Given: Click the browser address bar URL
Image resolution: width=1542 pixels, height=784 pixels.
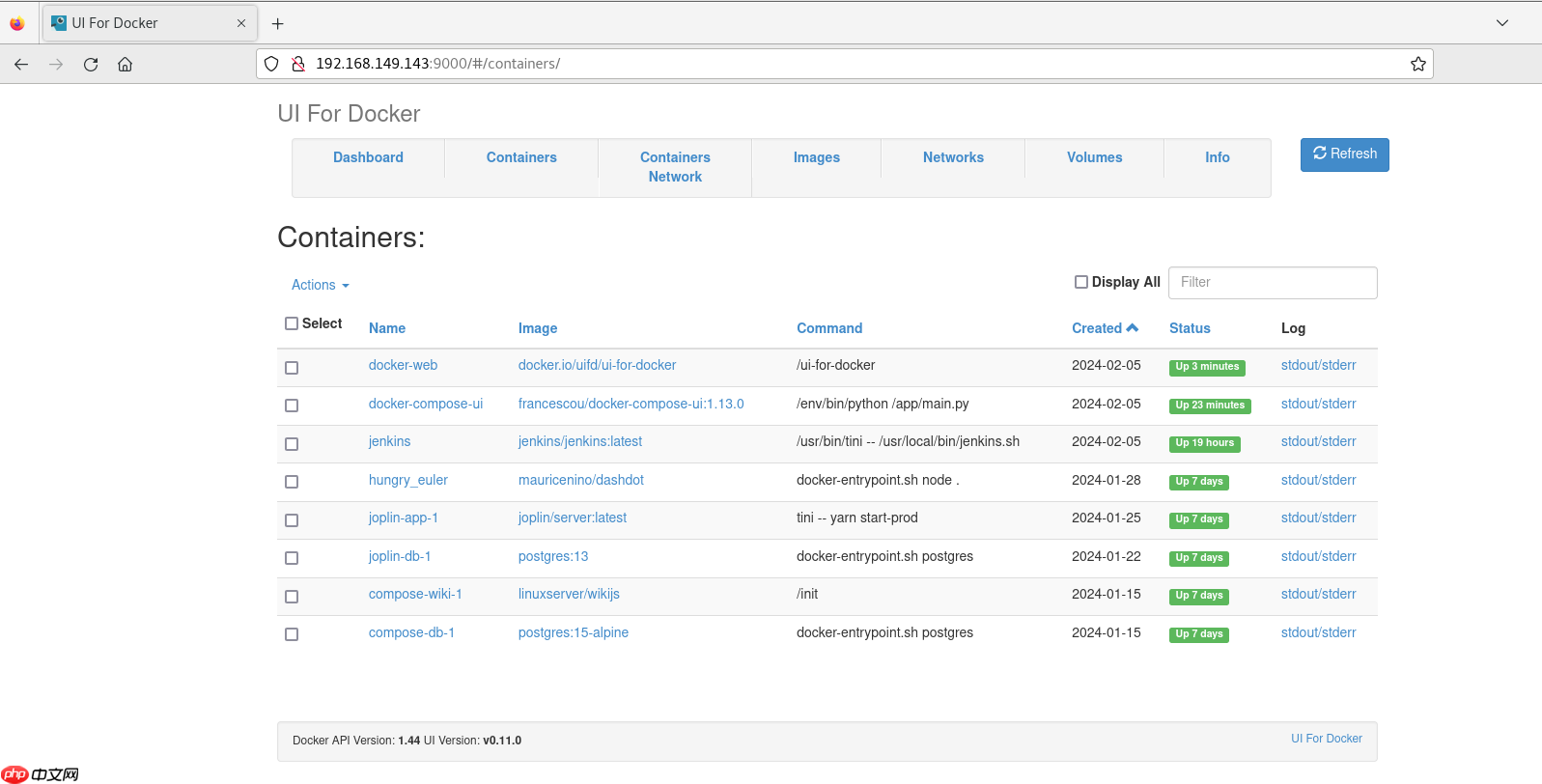Looking at the screenshot, I should (x=437, y=64).
